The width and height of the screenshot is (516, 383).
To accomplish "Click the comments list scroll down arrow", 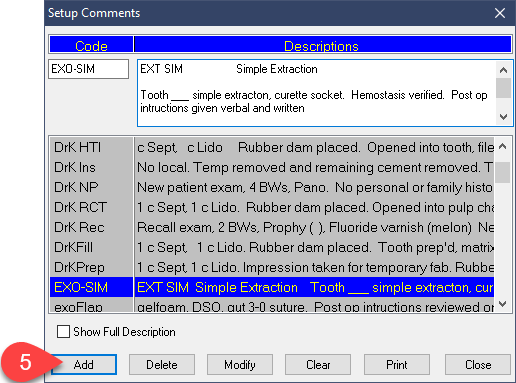I will coord(503,304).
